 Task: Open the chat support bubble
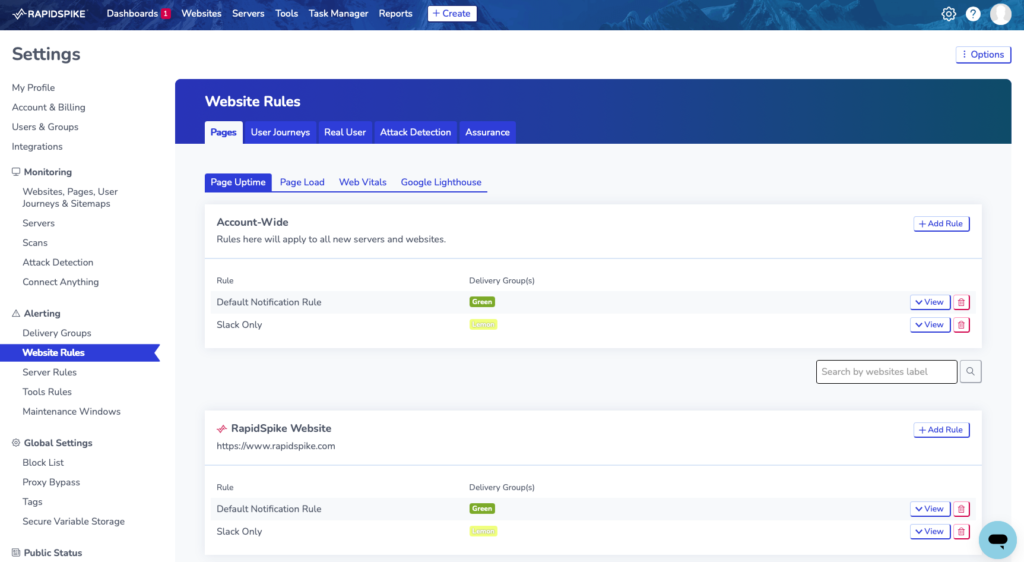click(x=997, y=540)
